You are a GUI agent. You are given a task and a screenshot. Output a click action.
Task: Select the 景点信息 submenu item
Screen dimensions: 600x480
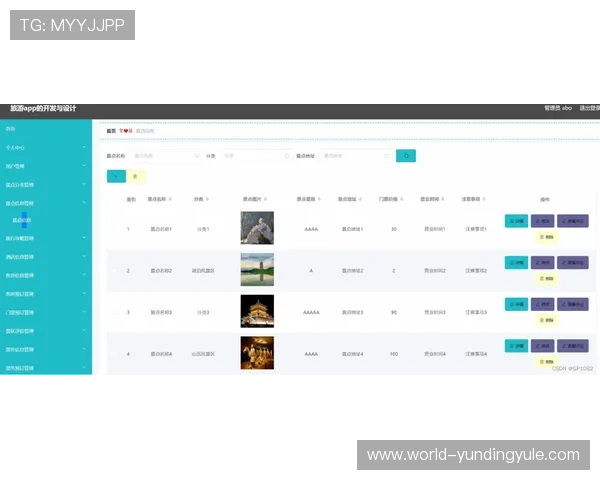(x=22, y=219)
